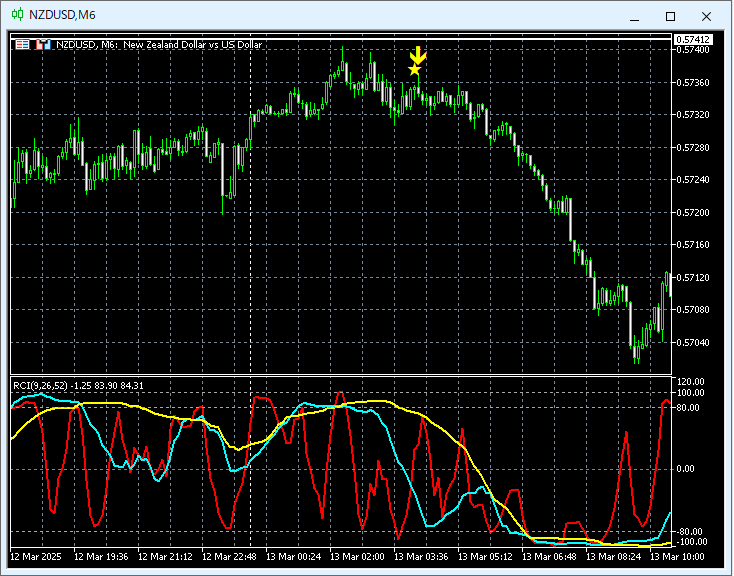Click the NZDUSD chart window candlestick icon
This screenshot has height=576, width=734.
tap(17, 15)
